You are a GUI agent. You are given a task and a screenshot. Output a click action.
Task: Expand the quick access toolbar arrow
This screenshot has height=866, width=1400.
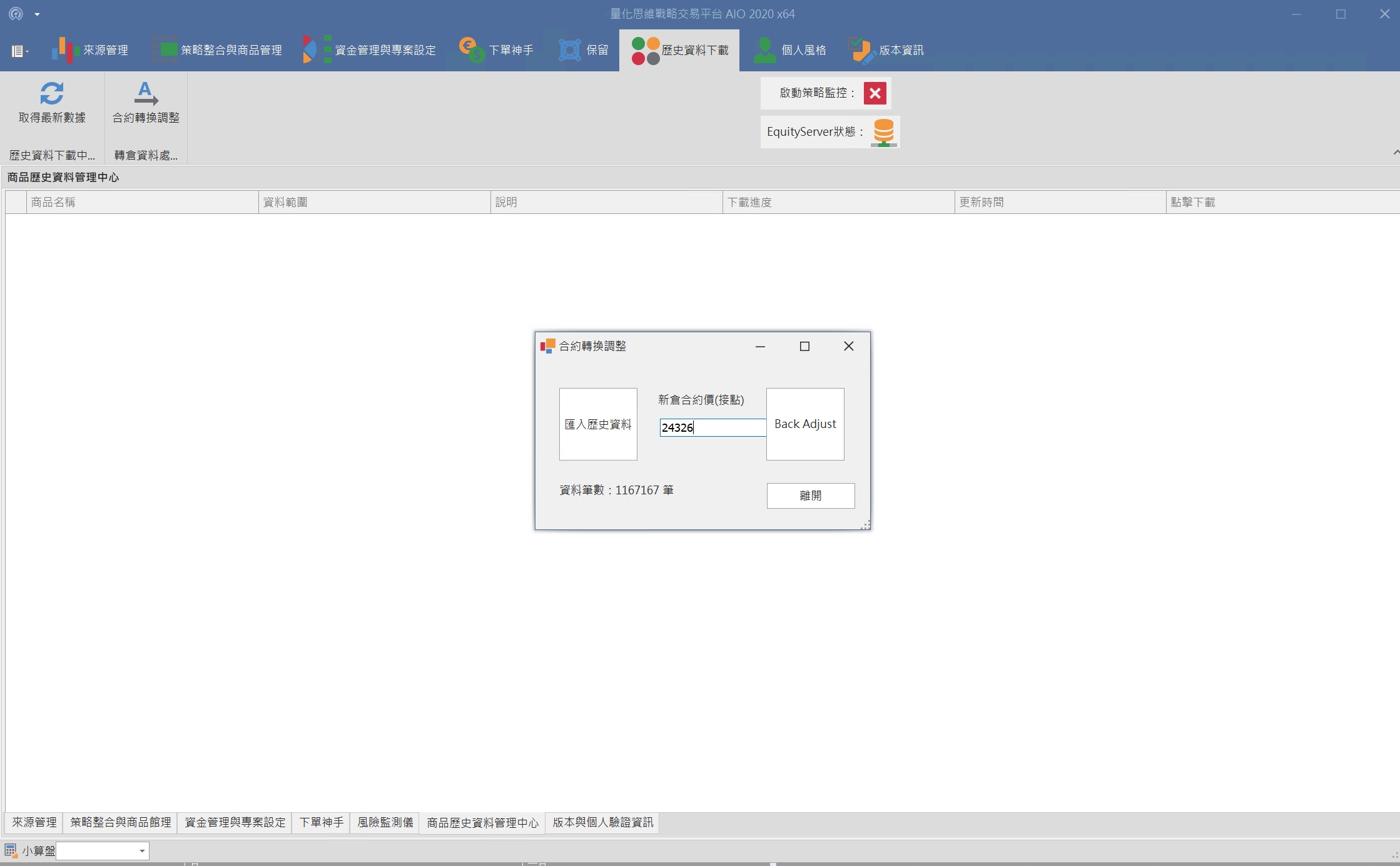click(37, 14)
